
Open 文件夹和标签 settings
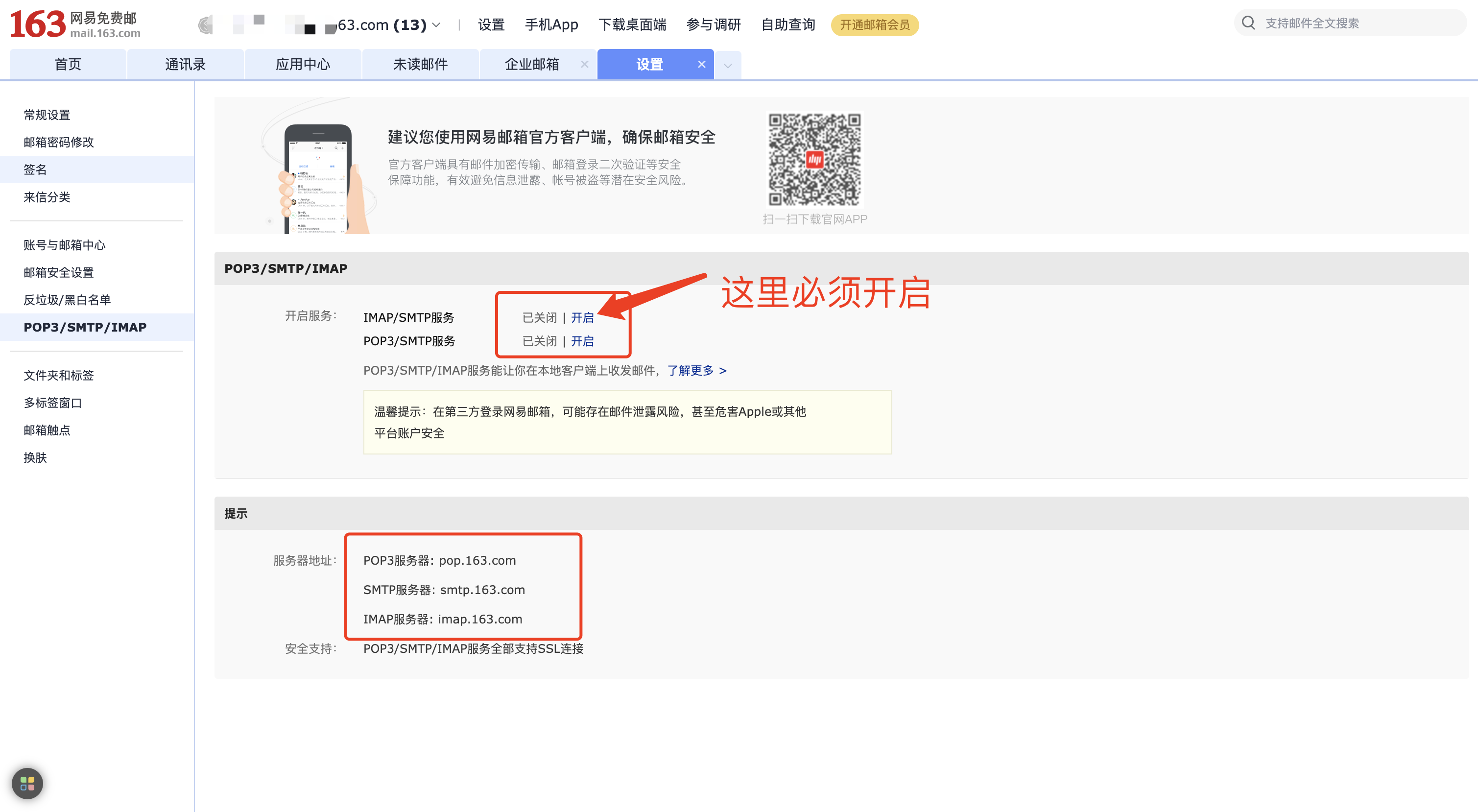pos(59,375)
